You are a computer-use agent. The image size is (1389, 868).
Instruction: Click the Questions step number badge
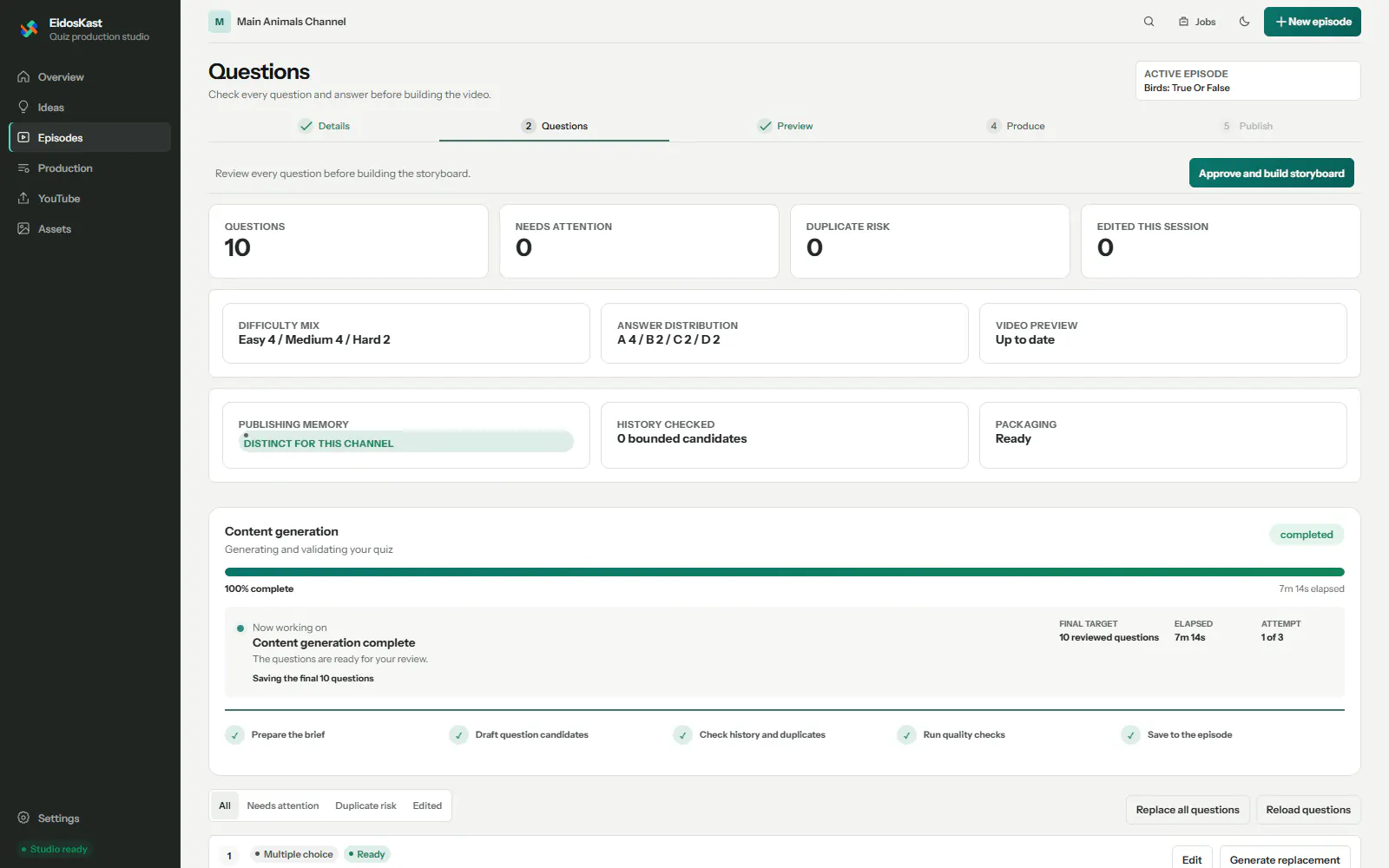[x=529, y=126]
